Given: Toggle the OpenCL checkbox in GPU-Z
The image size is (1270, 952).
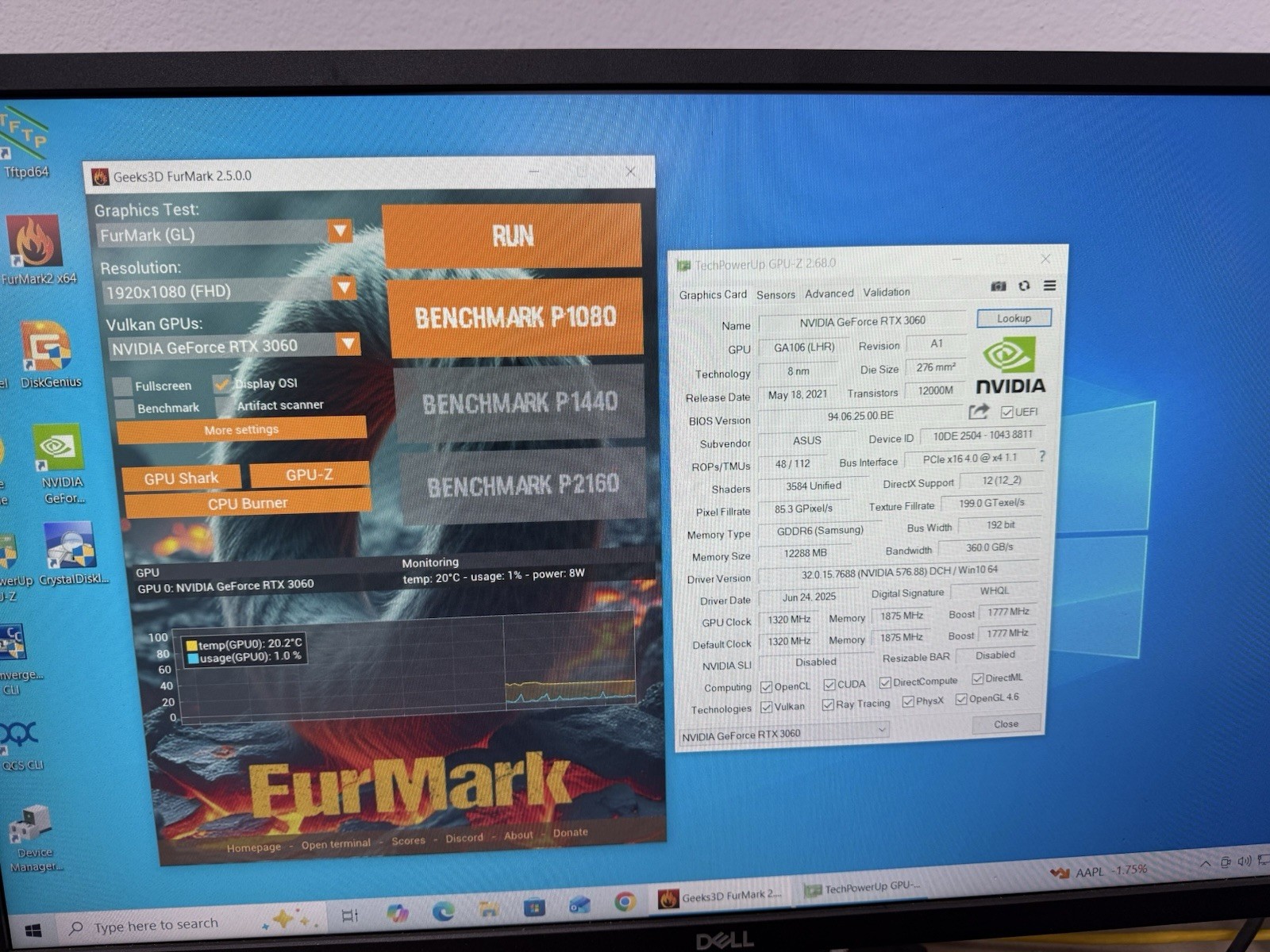Looking at the screenshot, I should point(766,687).
